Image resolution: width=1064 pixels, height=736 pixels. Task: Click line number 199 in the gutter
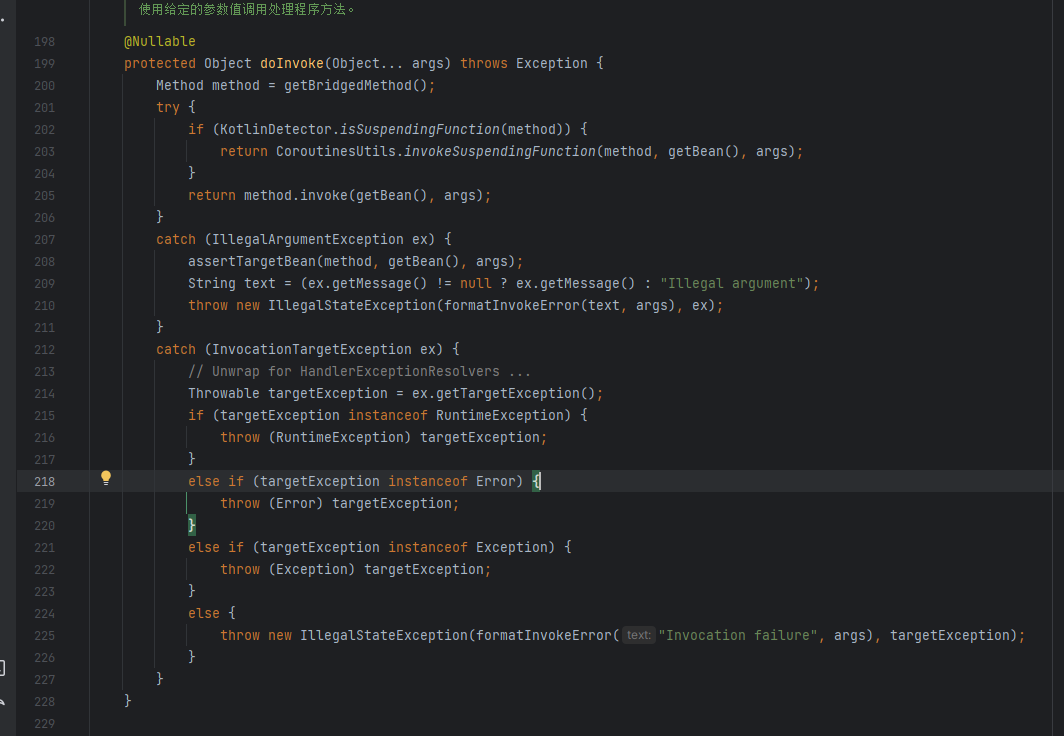click(45, 63)
